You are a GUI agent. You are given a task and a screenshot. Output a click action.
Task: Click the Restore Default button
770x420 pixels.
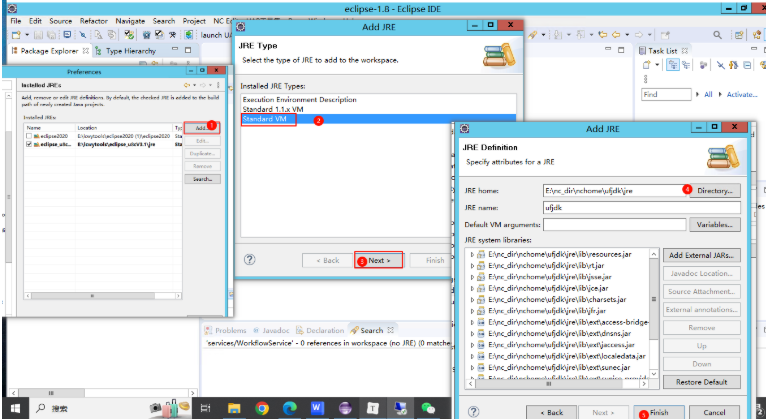pos(701,382)
